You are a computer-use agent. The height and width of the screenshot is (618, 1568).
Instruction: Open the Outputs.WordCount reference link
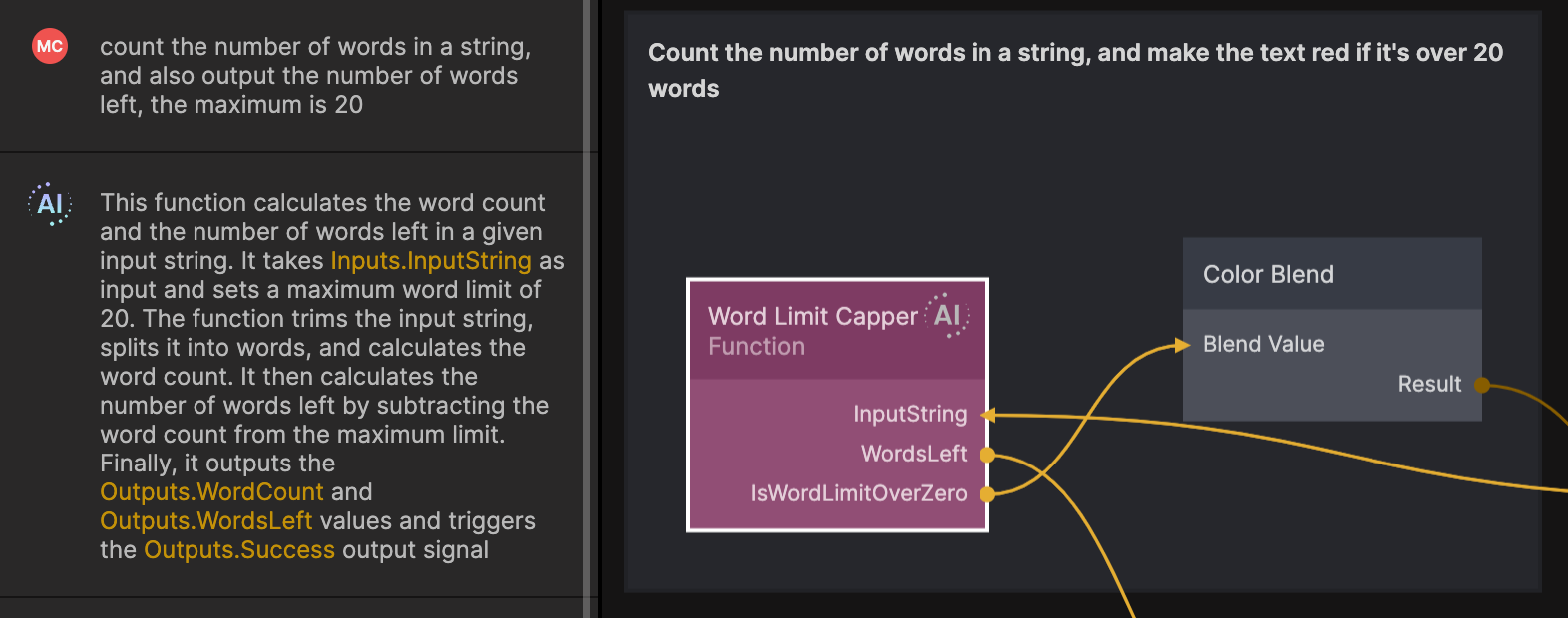tap(211, 492)
